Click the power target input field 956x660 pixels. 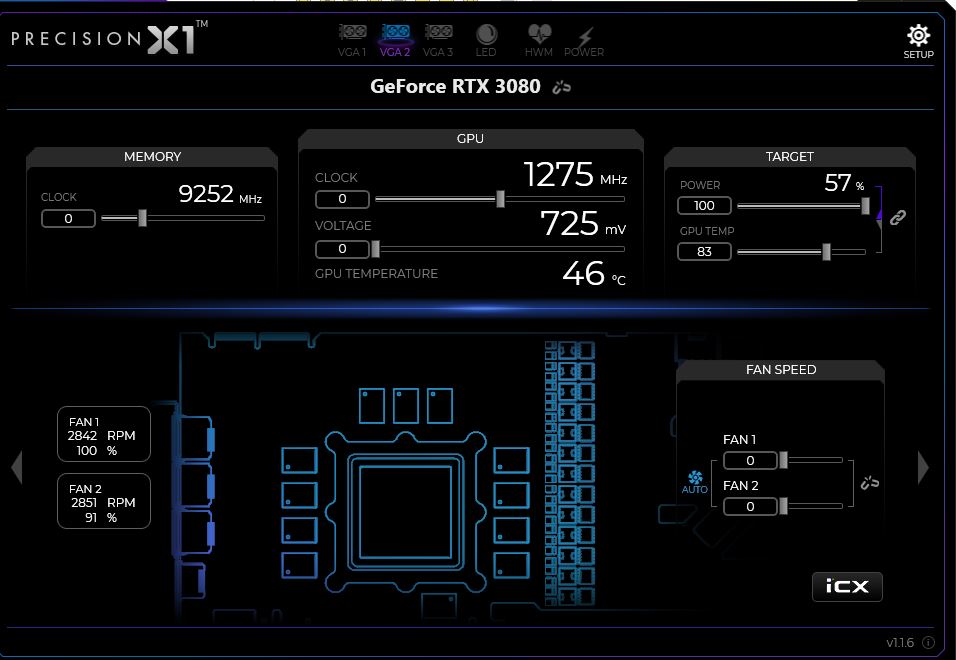point(704,205)
